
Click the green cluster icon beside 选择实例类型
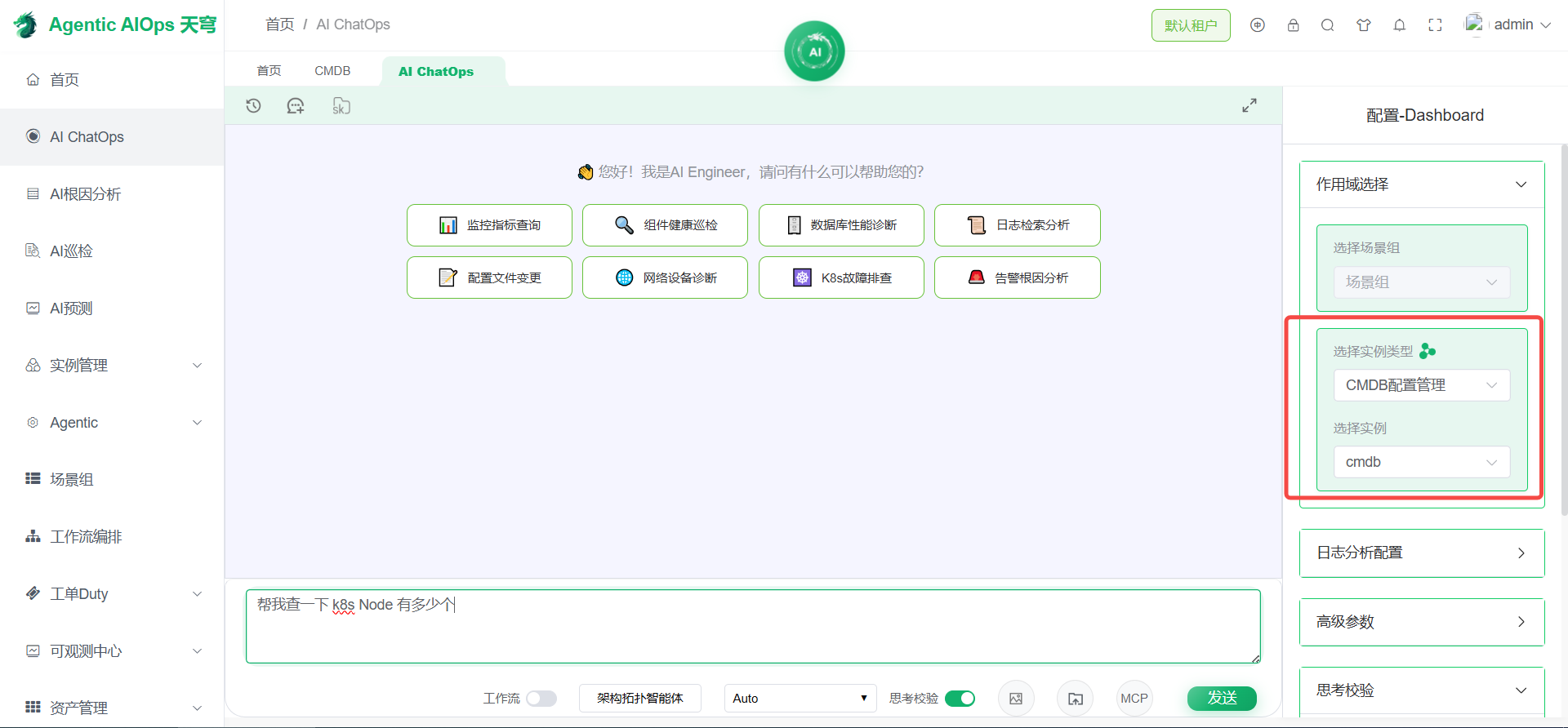tap(1428, 351)
